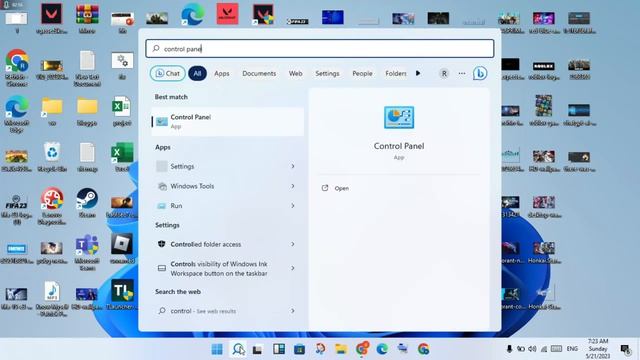Open the Microsoft Edge shortcut in the desktop's left column
Screen dimensions: 640x360
pyautogui.click(x=17, y=114)
